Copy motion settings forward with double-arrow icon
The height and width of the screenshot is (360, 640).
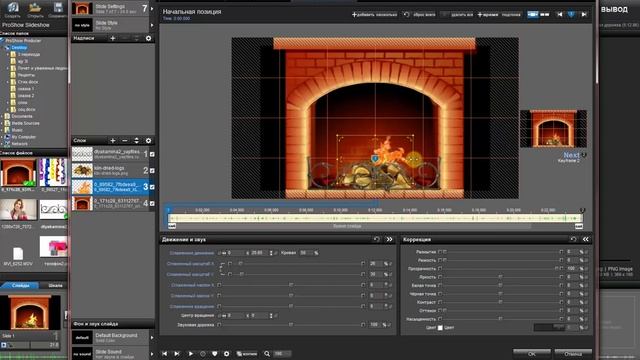pyautogui.click(x=389, y=239)
